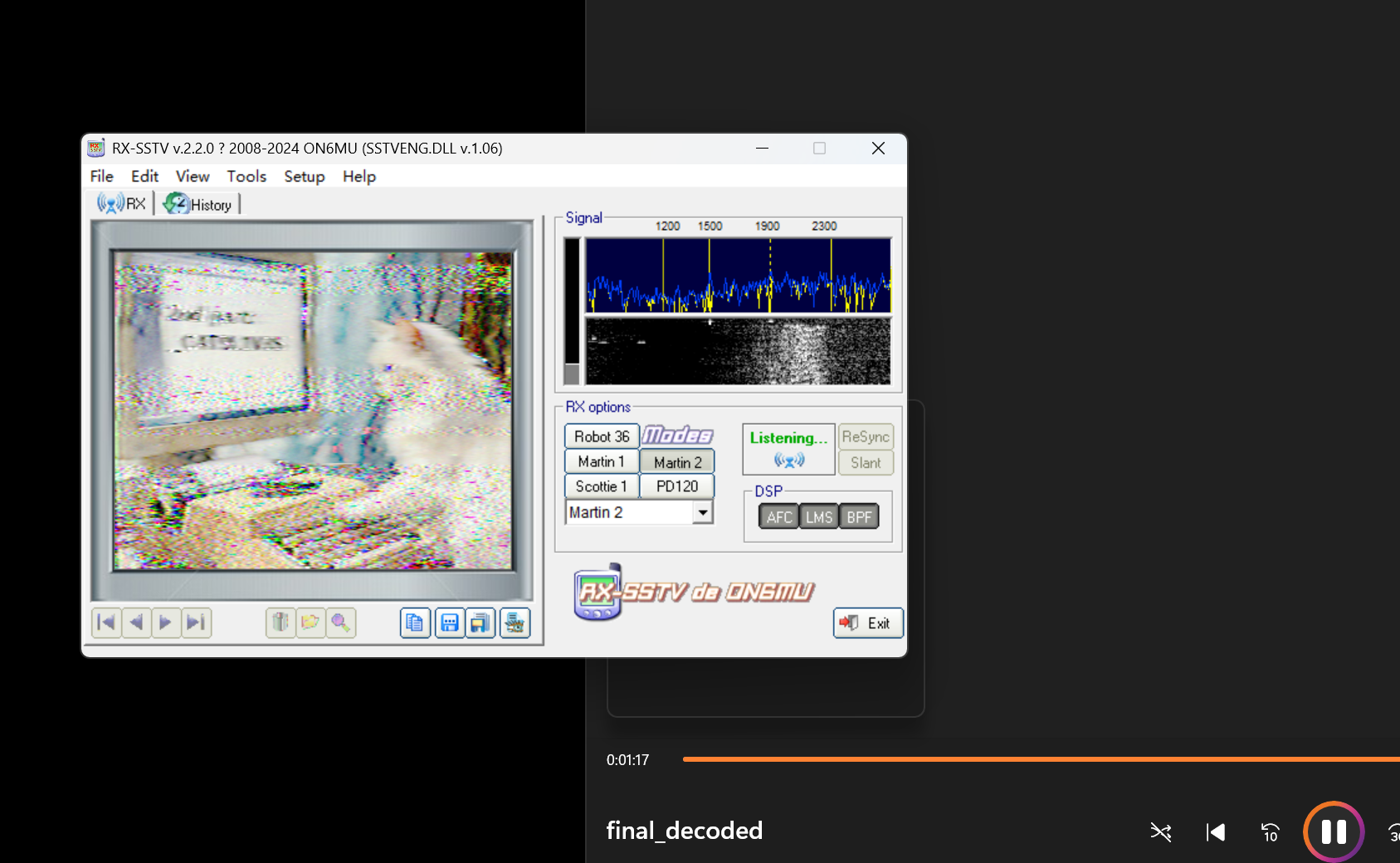Open the Tools menu
The height and width of the screenshot is (863, 1400).
pos(246,177)
